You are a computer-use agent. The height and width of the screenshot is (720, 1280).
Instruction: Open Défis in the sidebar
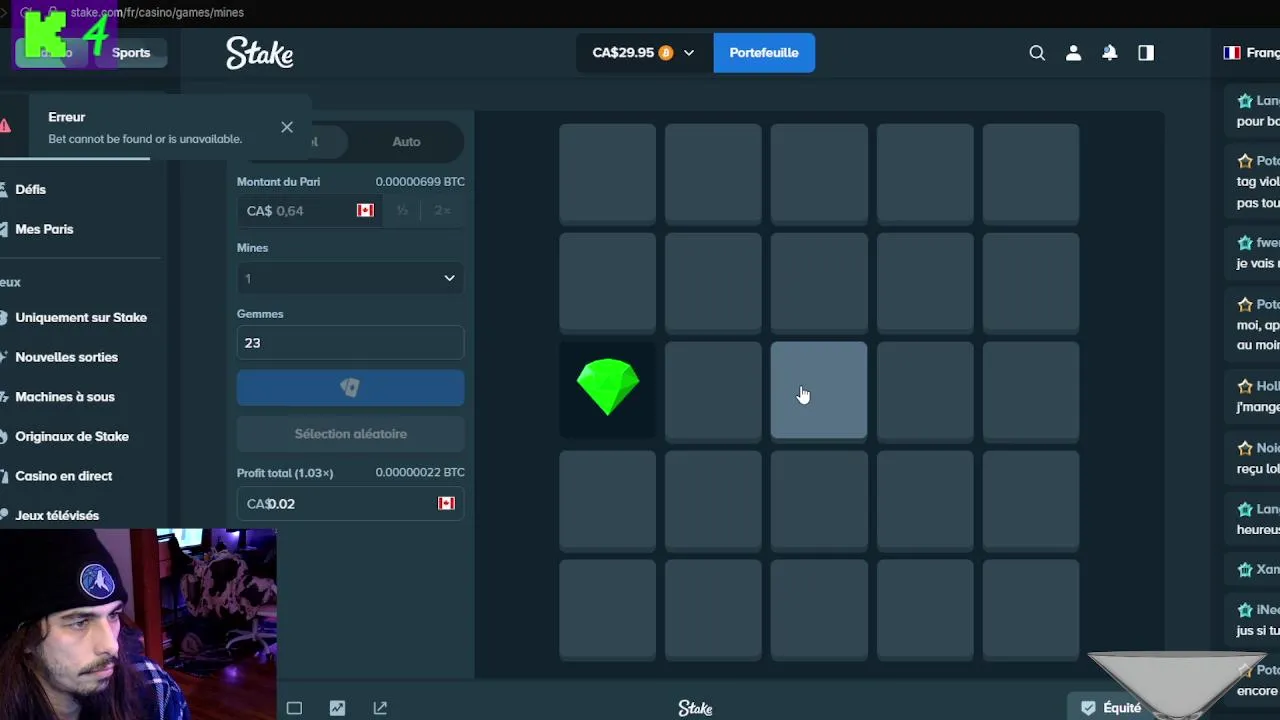pos(31,189)
